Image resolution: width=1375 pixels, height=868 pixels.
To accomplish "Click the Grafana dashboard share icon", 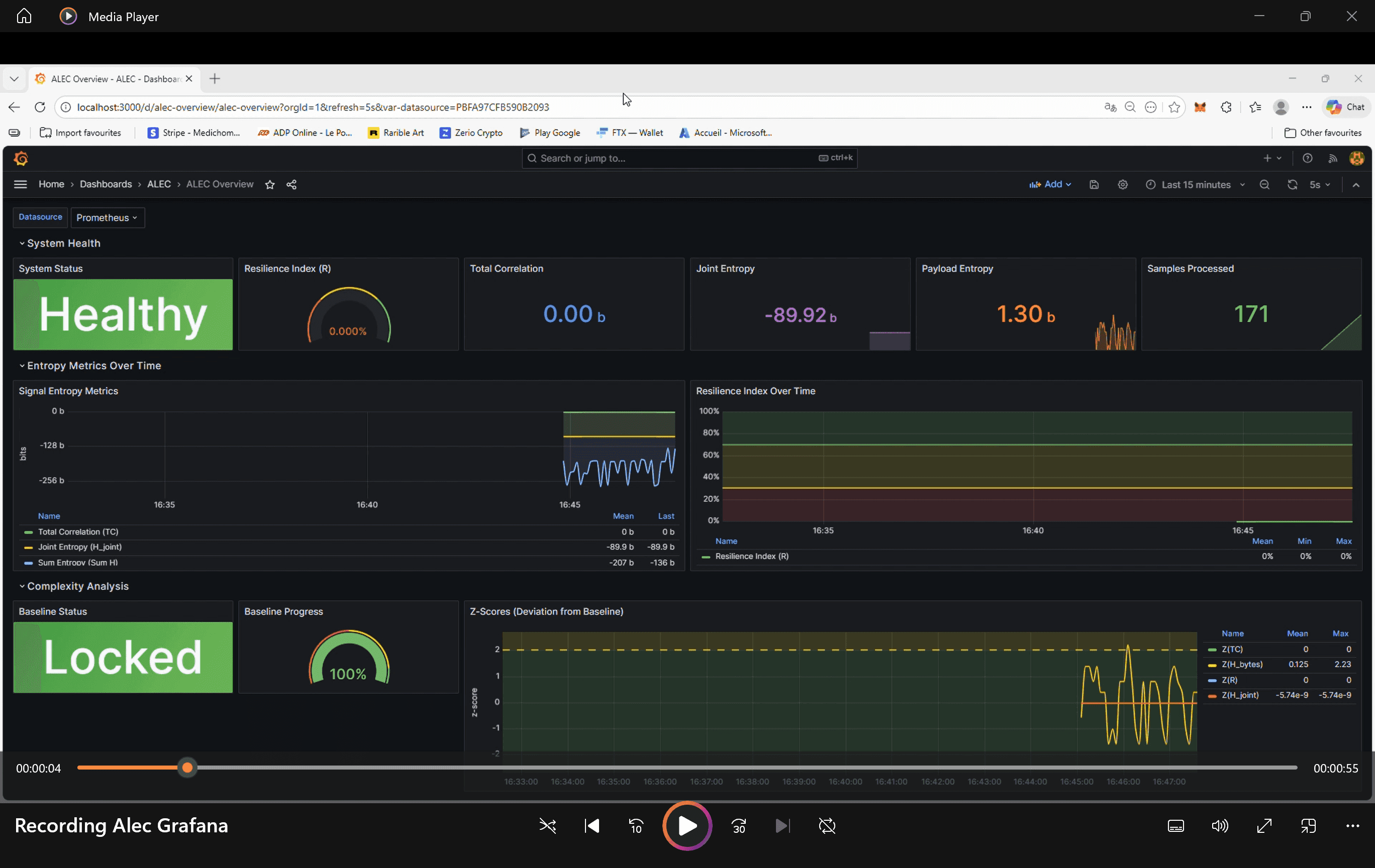I will 291,184.
